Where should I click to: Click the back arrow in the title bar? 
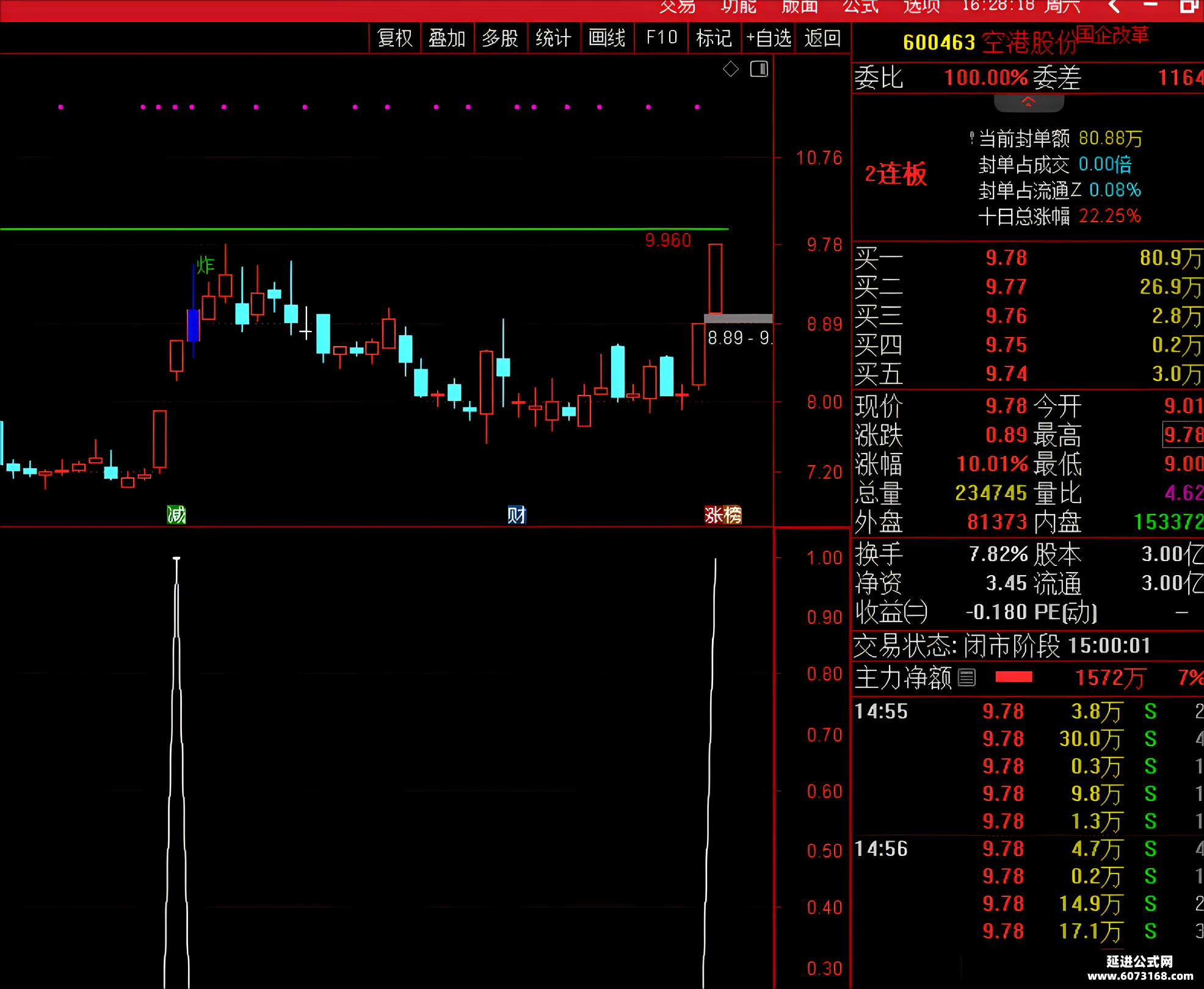1114,7
